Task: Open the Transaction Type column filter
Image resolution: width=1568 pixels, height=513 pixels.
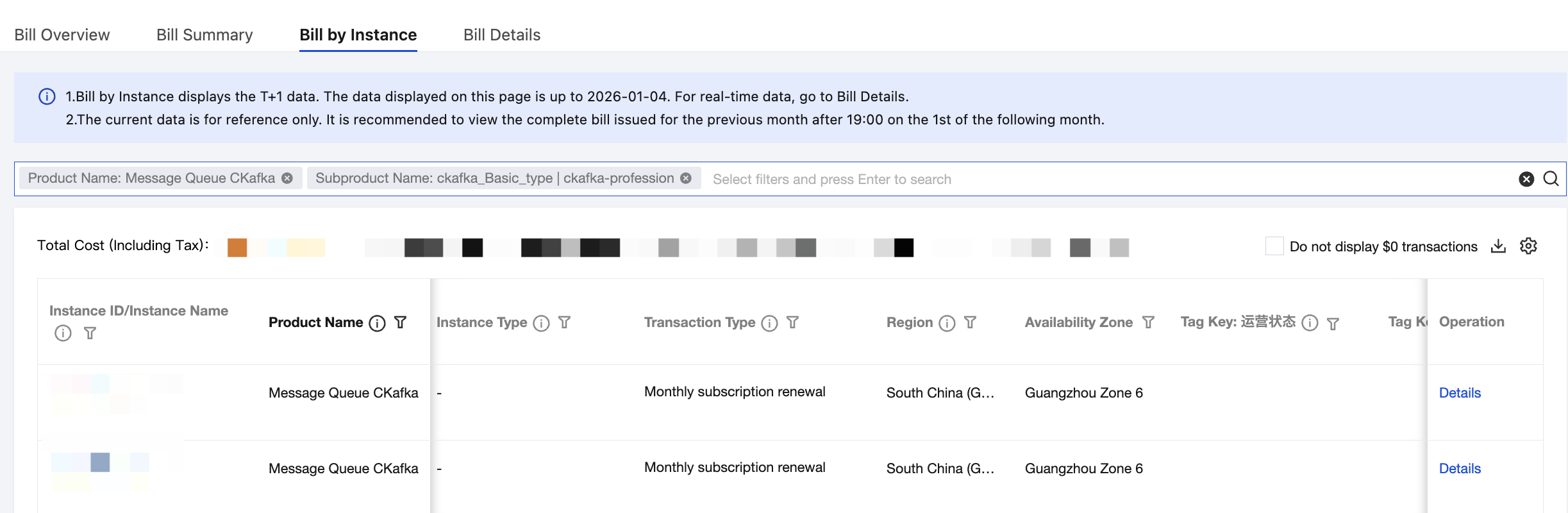Action: (x=793, y=323)
